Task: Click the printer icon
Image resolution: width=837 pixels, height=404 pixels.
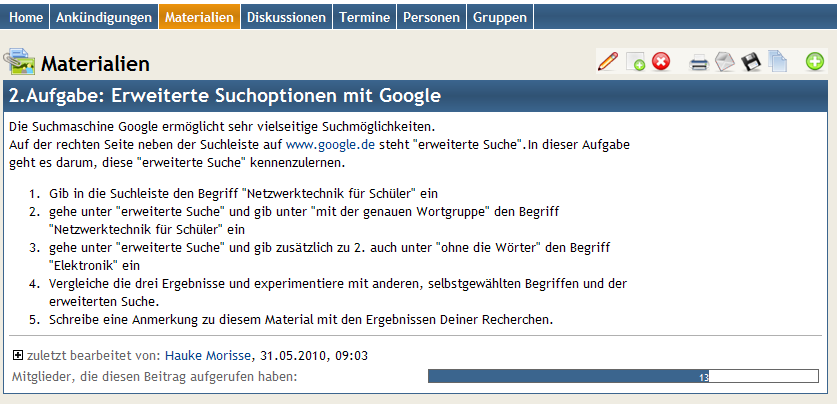Action: pyautogui.click(x=699, y=63)
